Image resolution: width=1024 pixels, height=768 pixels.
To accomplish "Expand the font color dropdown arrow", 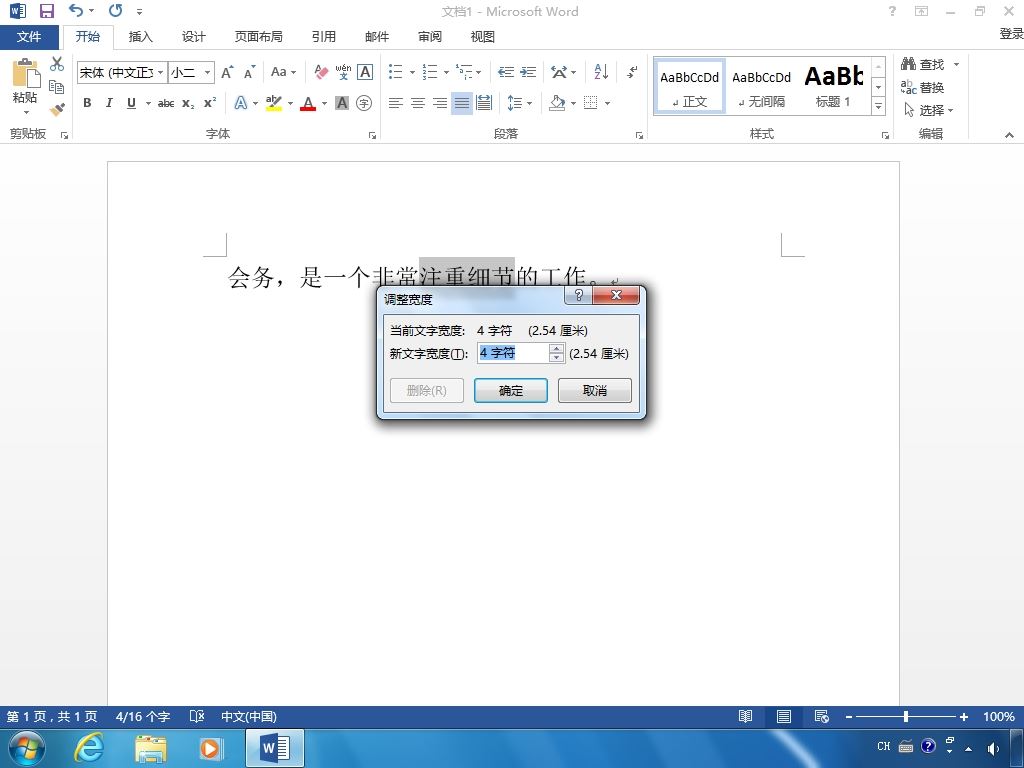I will [x=325, y=103].
